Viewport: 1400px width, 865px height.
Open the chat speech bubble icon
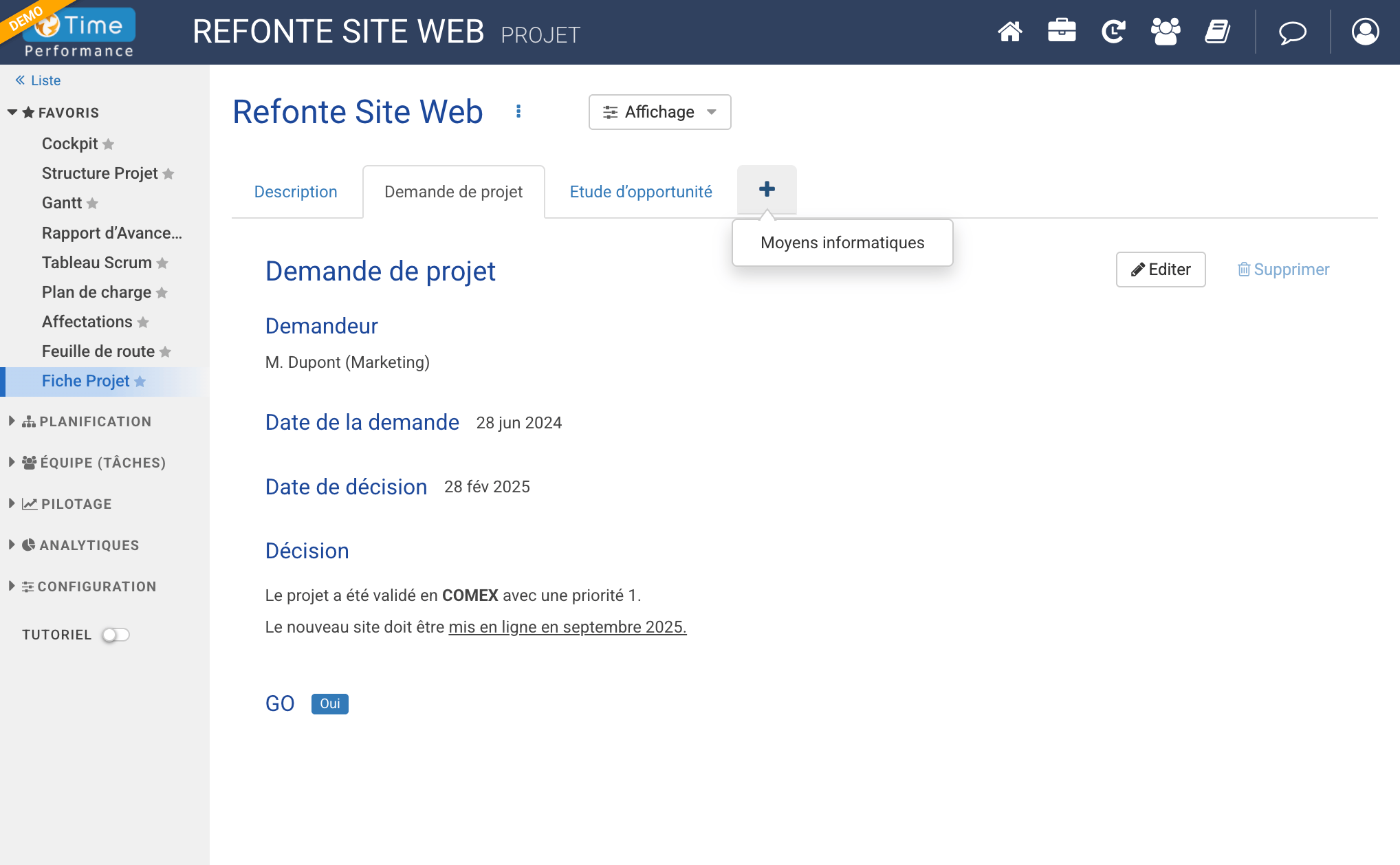[1293, 32]
